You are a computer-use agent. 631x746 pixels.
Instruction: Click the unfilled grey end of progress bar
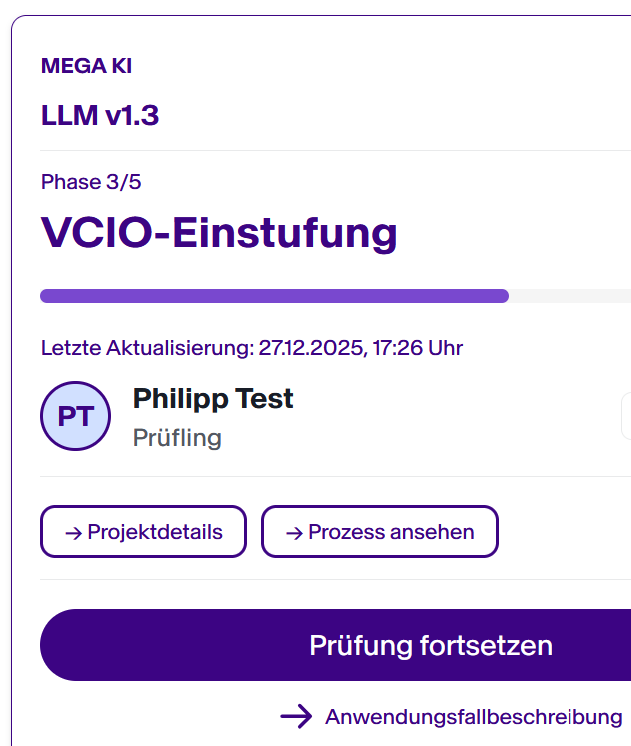pyautogui.click(x=570, y=296)
